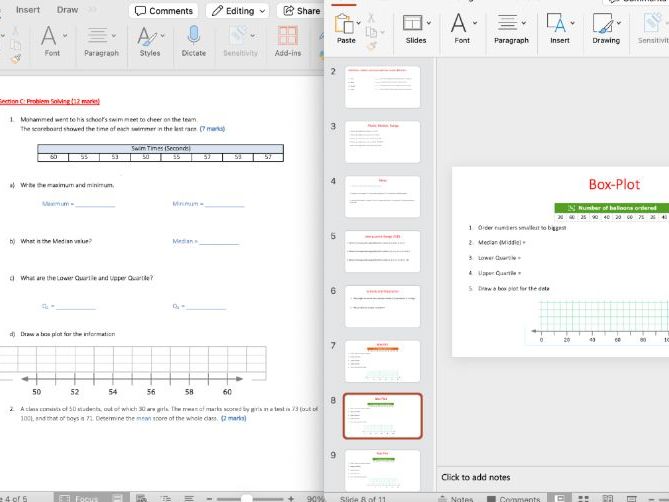Expand Word Font dropdown arrow
Image resolution: width=669 pixels, height=502 pixels.
65,35
